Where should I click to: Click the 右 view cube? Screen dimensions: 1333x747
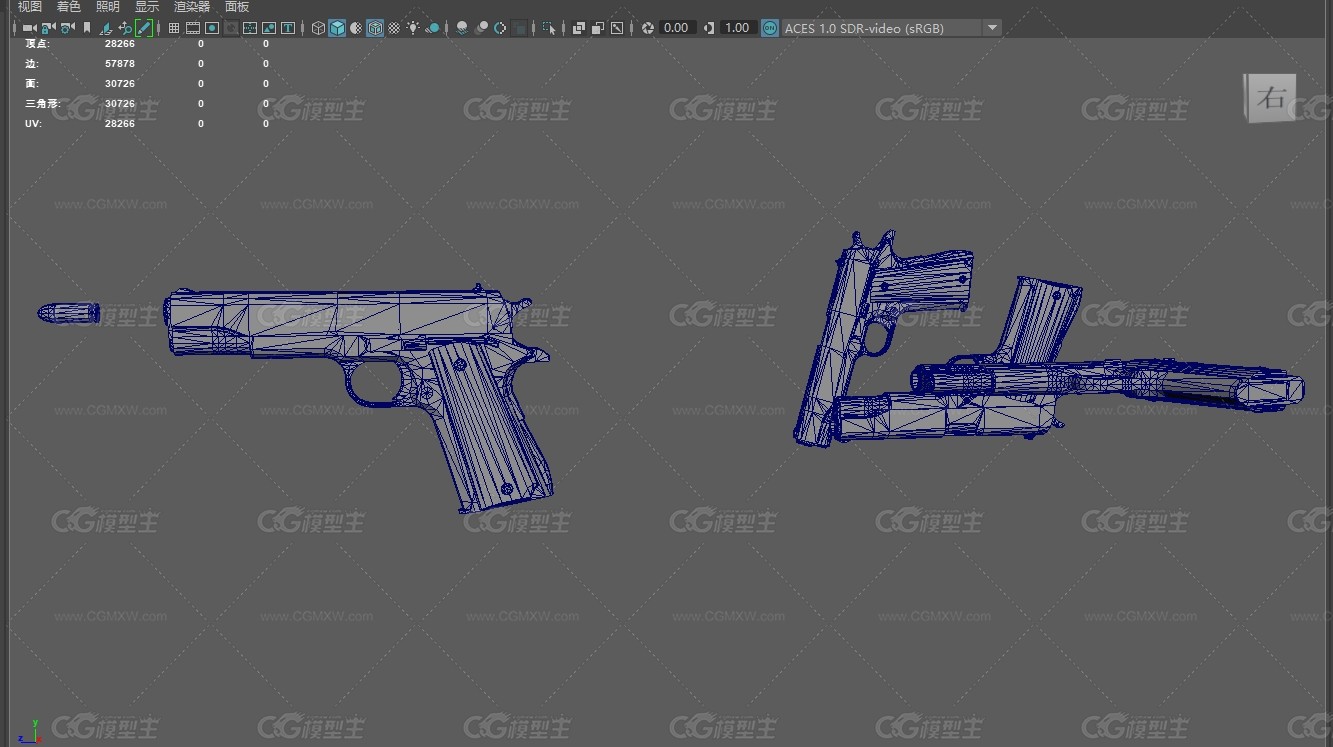1270,98
